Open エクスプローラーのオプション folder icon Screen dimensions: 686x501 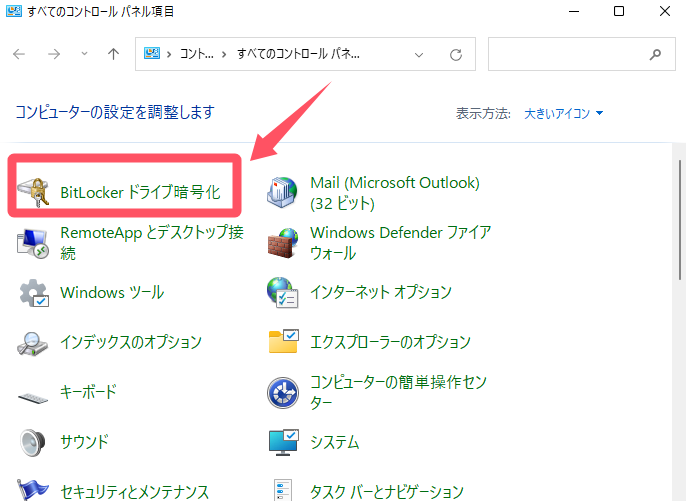pyautogui.click(x=283, y=343)
